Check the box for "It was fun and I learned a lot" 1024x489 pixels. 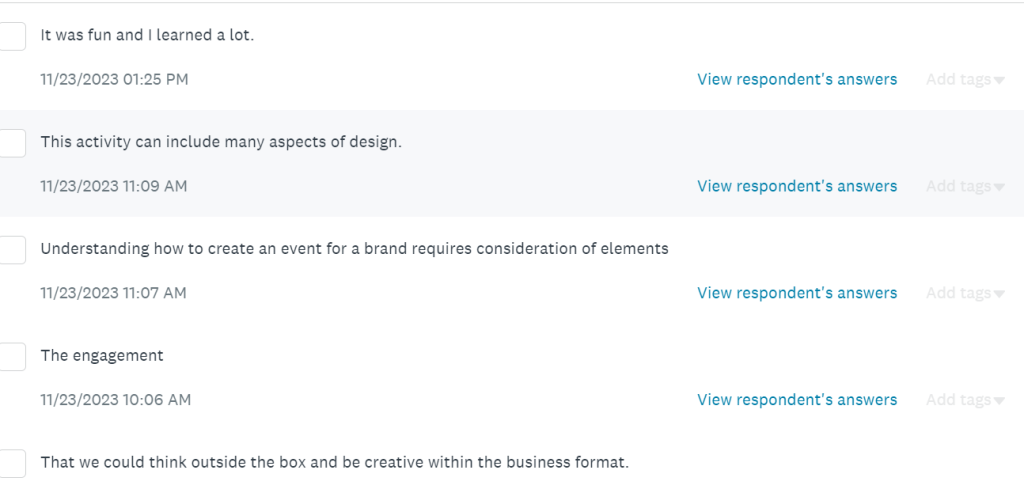tap(12, 37)
